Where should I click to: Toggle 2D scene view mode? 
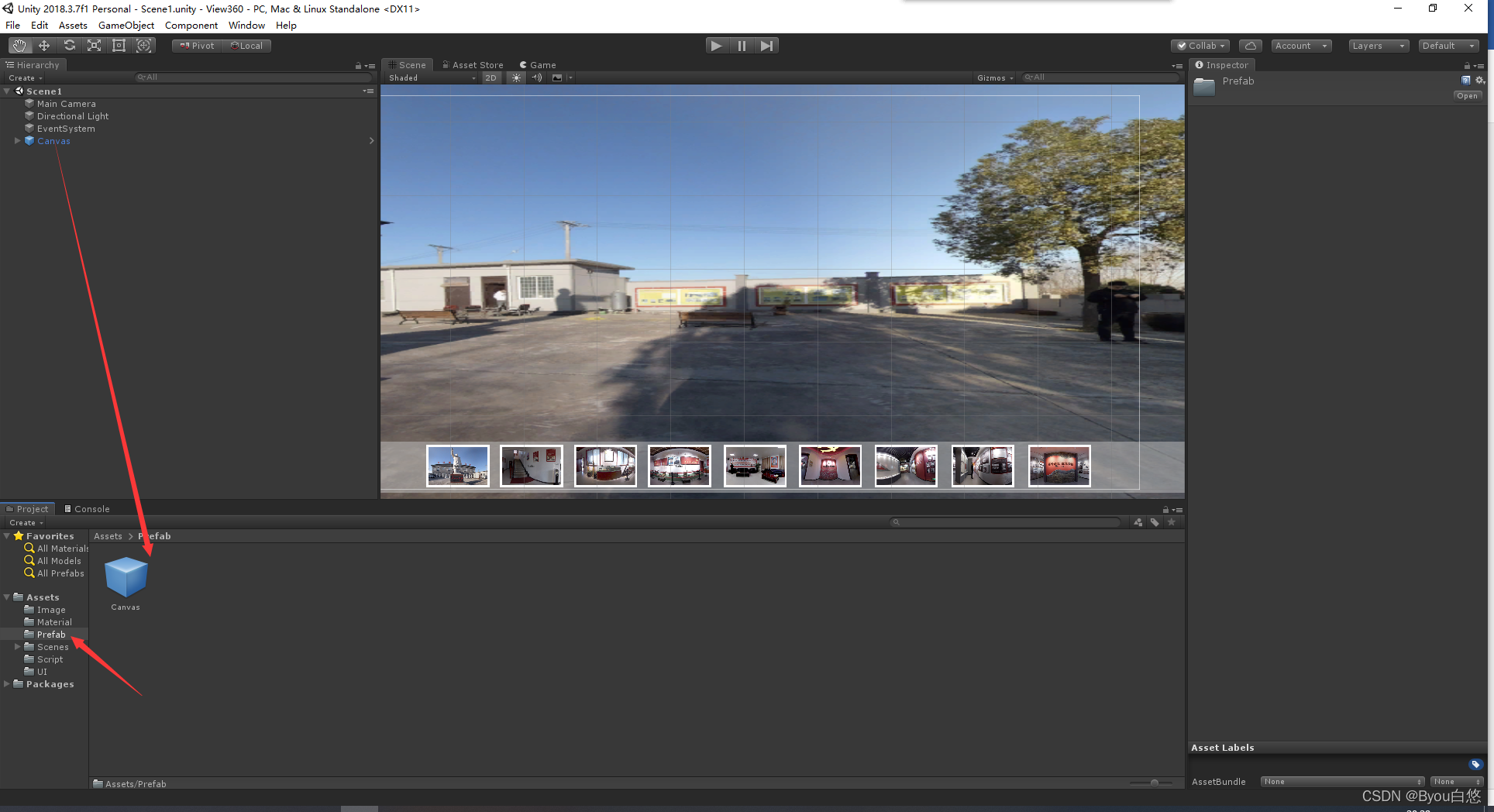[x=491, y=77]
